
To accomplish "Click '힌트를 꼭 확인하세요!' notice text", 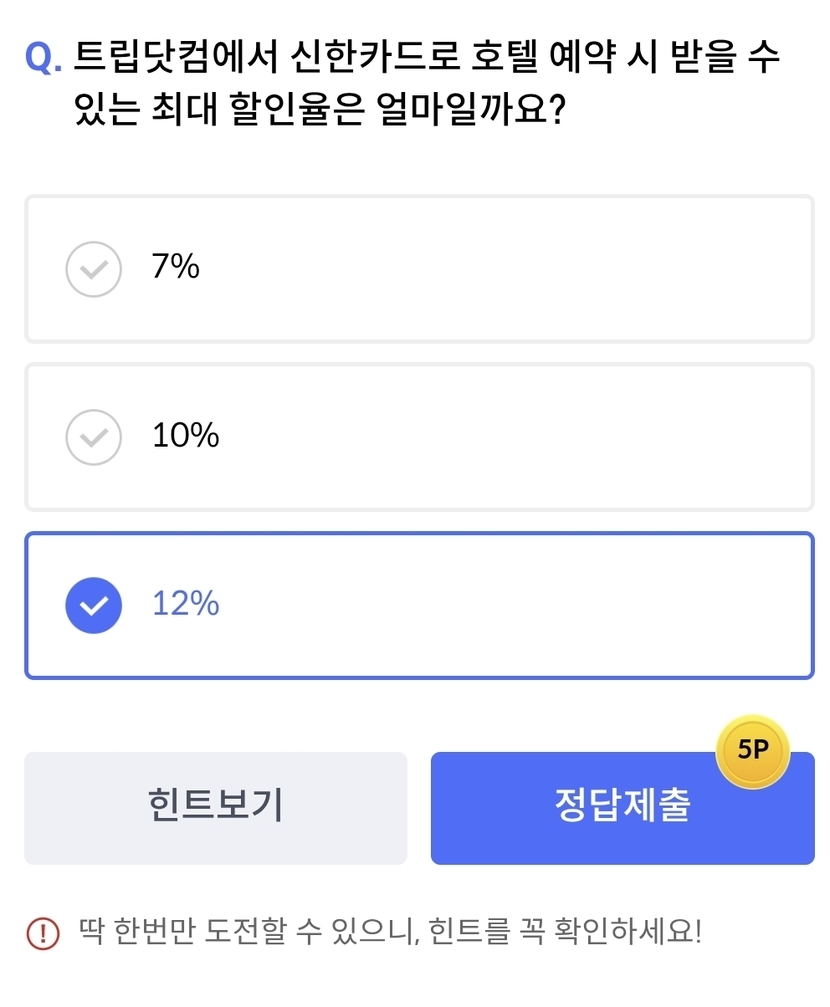I will pos(565,933).
